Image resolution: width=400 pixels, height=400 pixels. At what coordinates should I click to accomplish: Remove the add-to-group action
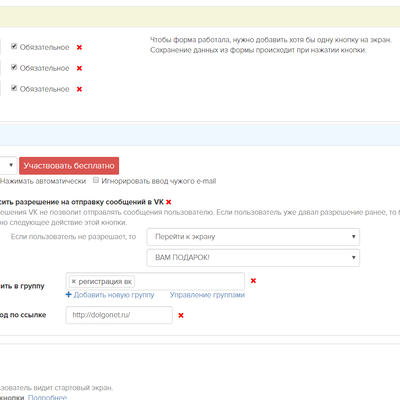[x=253, y=281]
